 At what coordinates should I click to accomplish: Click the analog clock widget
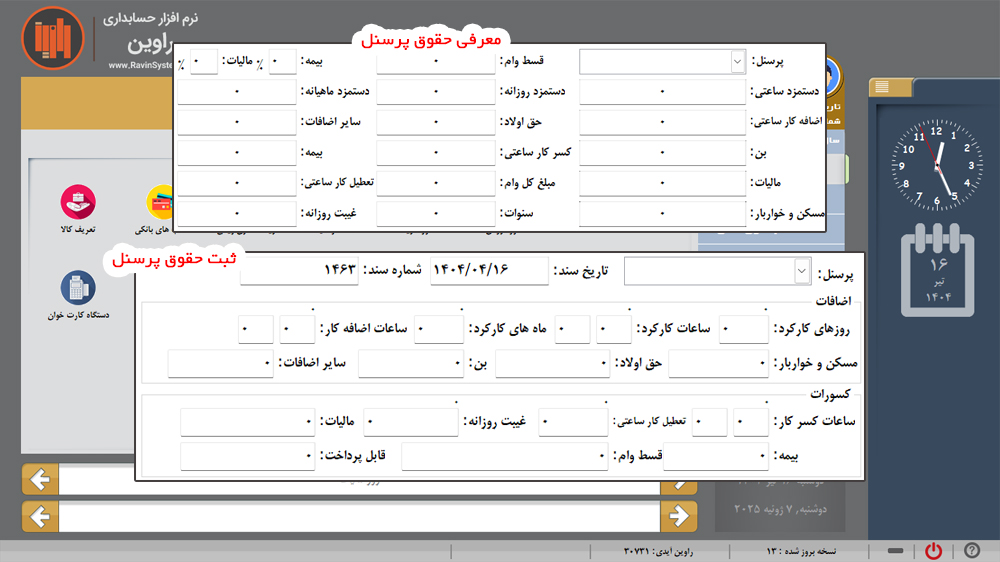tap(938, 160)
